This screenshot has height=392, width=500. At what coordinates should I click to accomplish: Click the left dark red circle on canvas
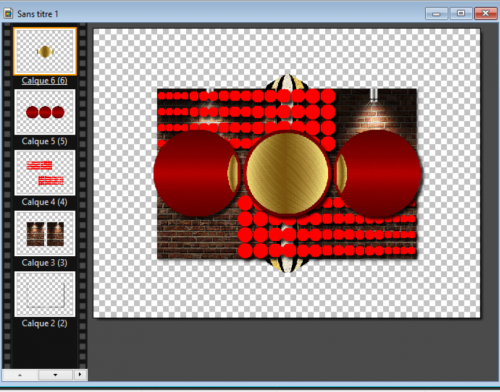coord(197,173)
